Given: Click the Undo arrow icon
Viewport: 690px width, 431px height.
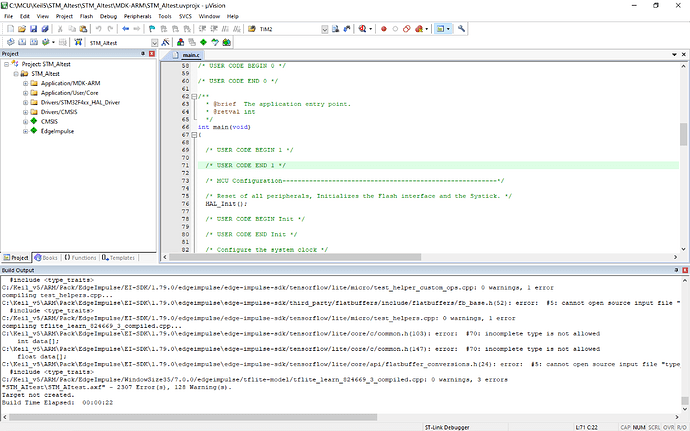Looking at the screenshot, I should (99, 29).
